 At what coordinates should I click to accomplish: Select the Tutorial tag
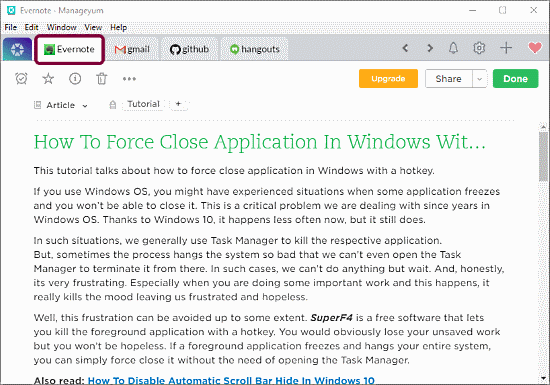point(143,104)
